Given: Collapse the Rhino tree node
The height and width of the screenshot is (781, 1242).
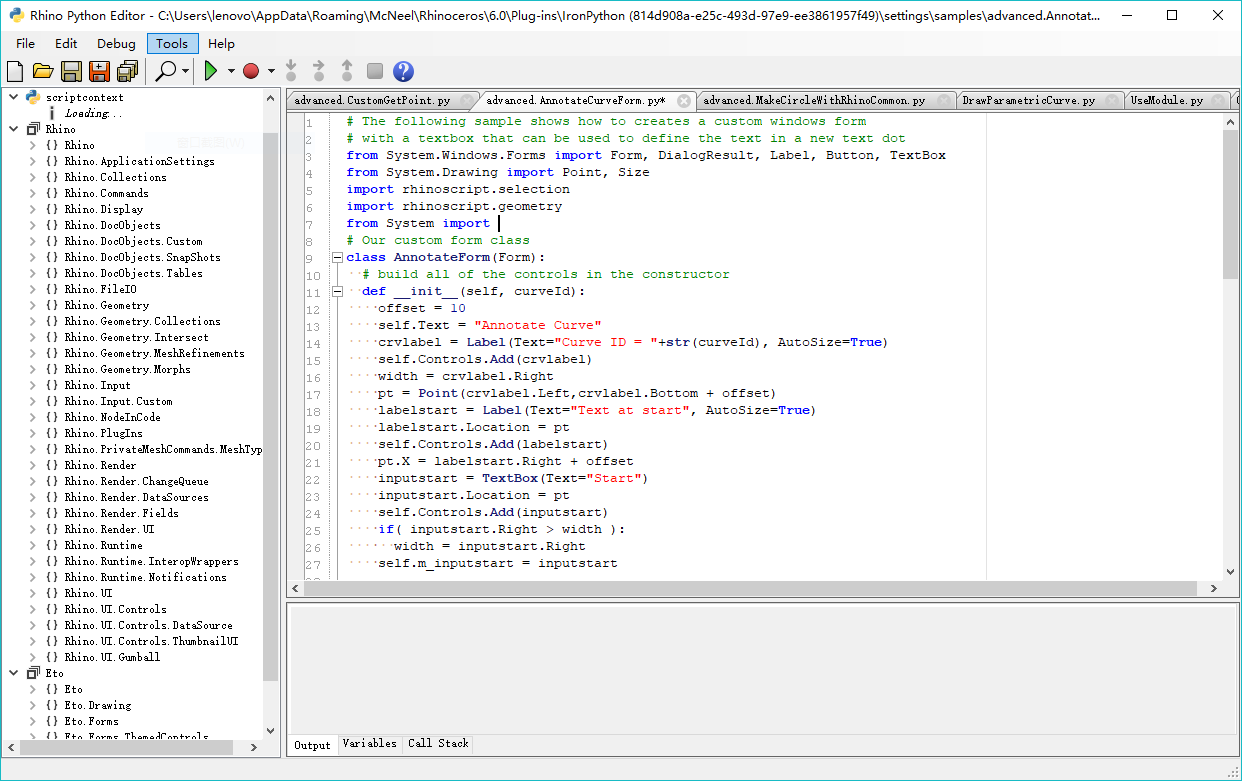Looking at the screenshot, I should tap(12, 128).
